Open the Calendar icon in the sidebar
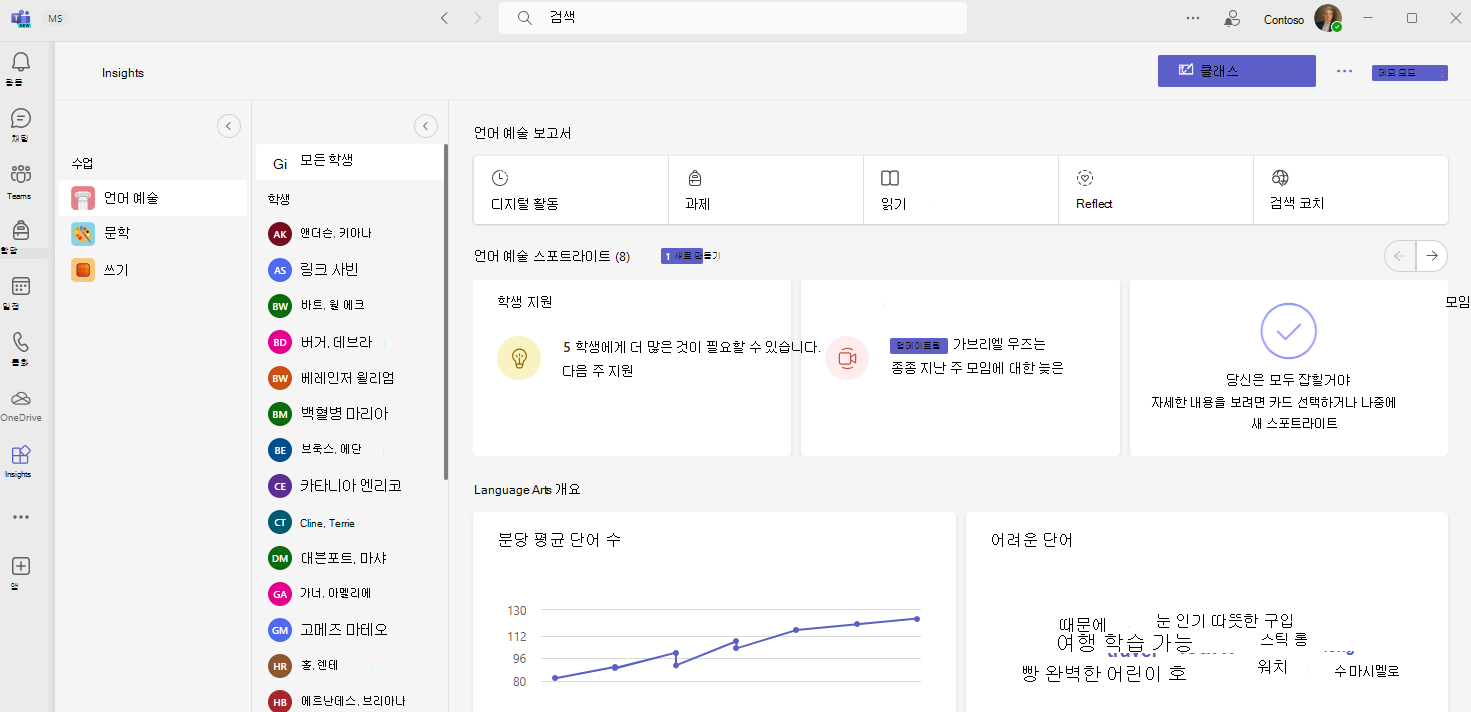This screenshot has height=712, width=1471. click(x=20, y=286)
